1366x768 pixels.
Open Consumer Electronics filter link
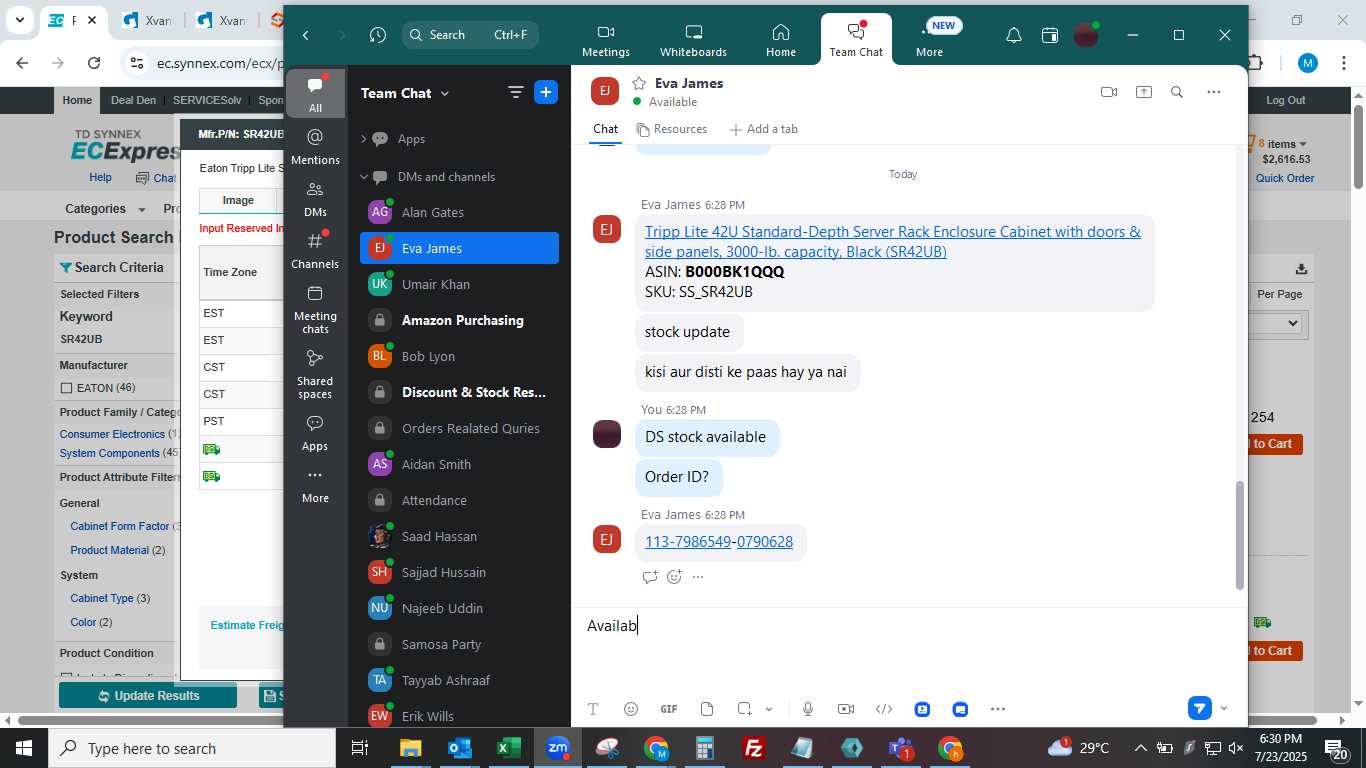click(x=112, y=434)
